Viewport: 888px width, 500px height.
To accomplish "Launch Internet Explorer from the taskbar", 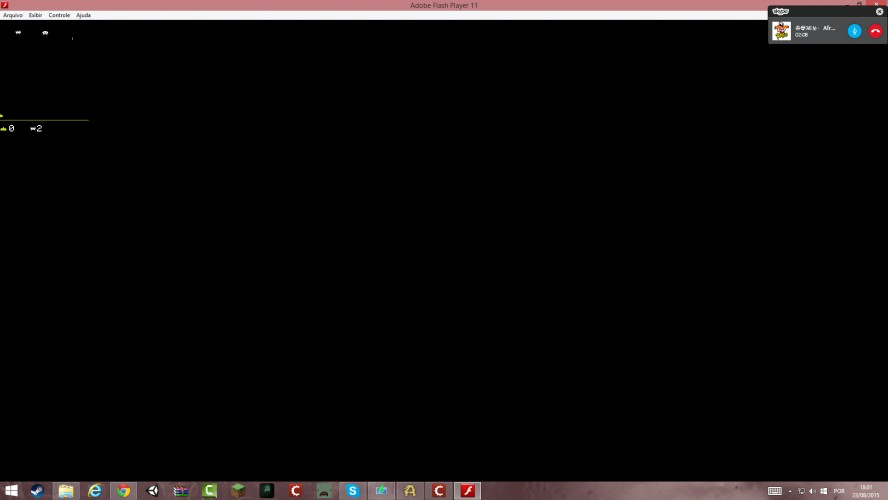I will coord(95,490).
